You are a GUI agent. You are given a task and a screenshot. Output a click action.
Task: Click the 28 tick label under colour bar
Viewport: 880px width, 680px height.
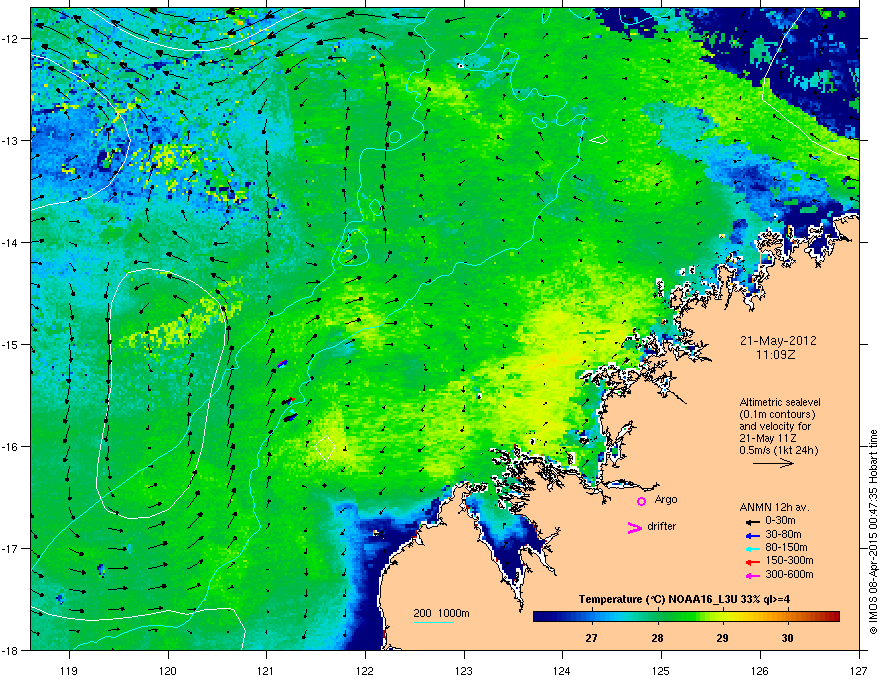click(x=657, y=638)
